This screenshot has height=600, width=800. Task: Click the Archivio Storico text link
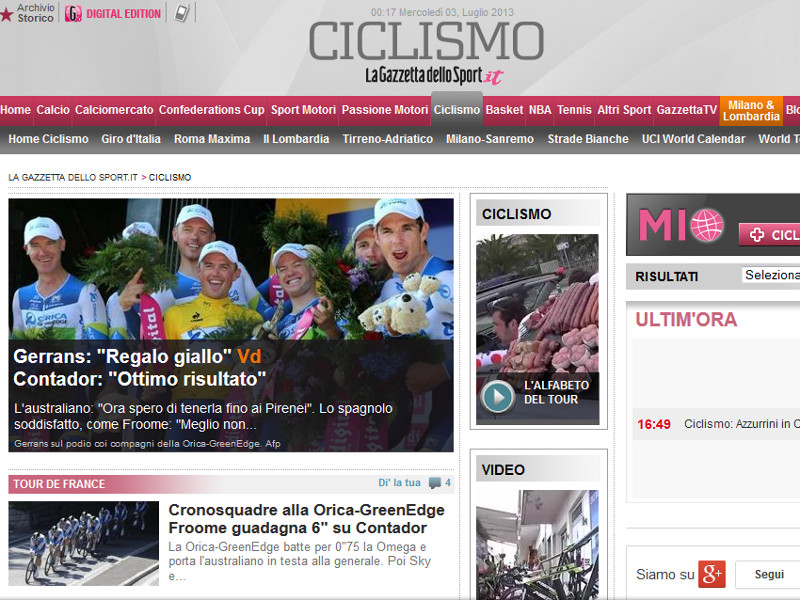[36, 13]
